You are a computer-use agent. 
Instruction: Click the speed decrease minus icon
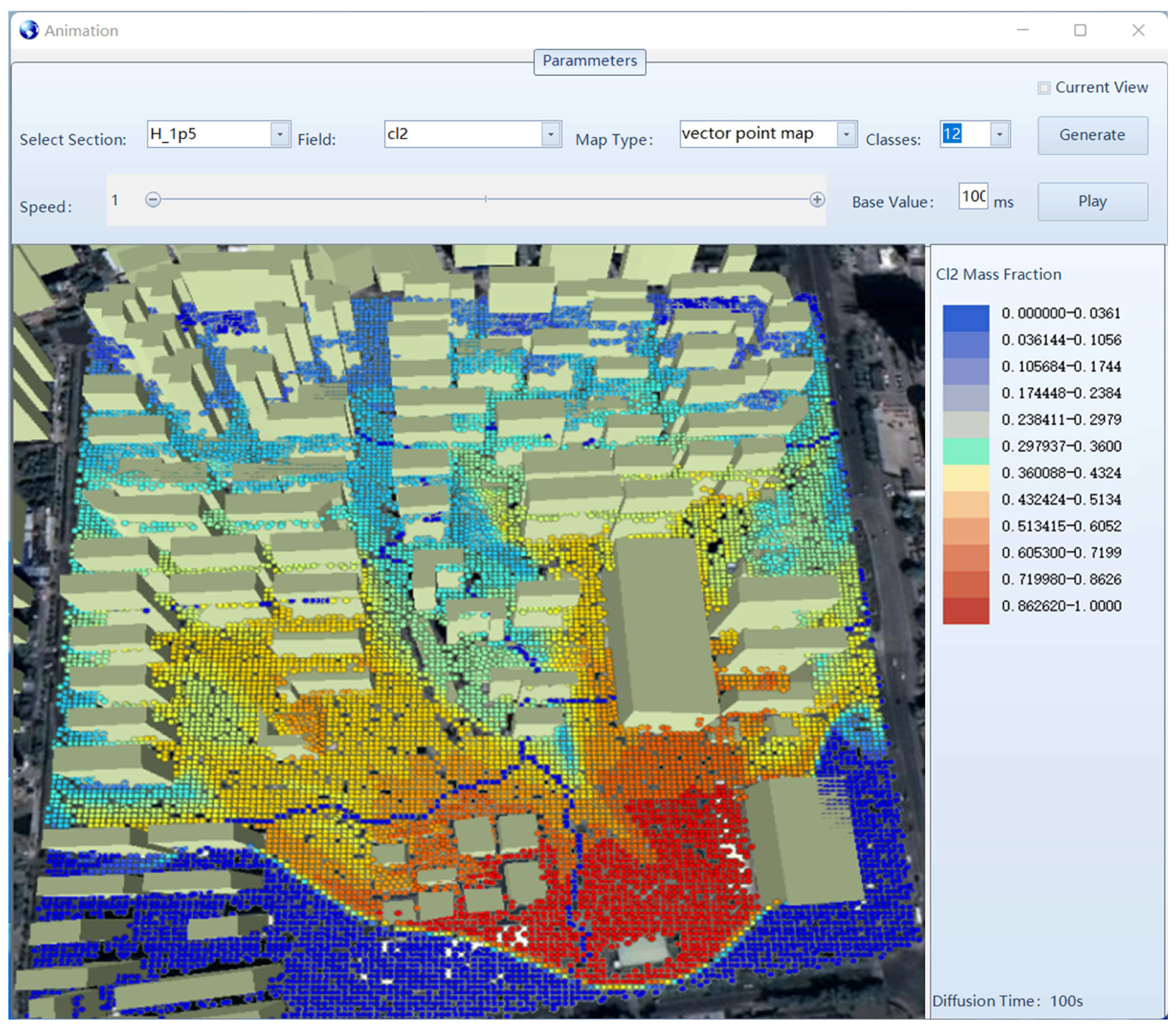tap(153, 200)
